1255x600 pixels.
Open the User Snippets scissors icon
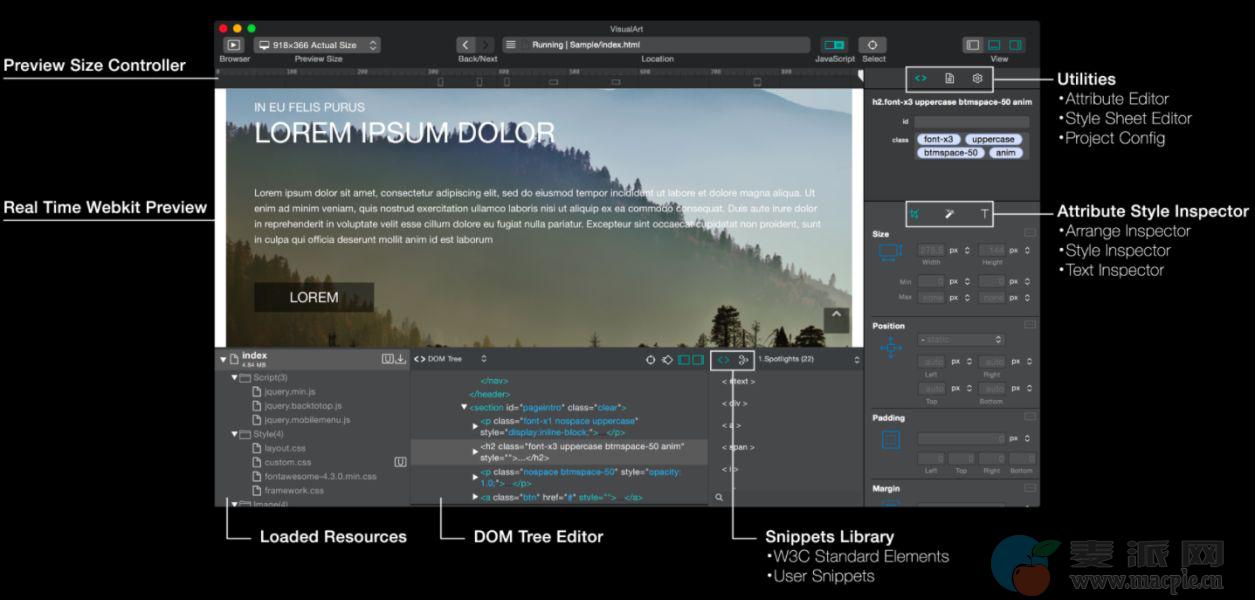click(744, 359)
